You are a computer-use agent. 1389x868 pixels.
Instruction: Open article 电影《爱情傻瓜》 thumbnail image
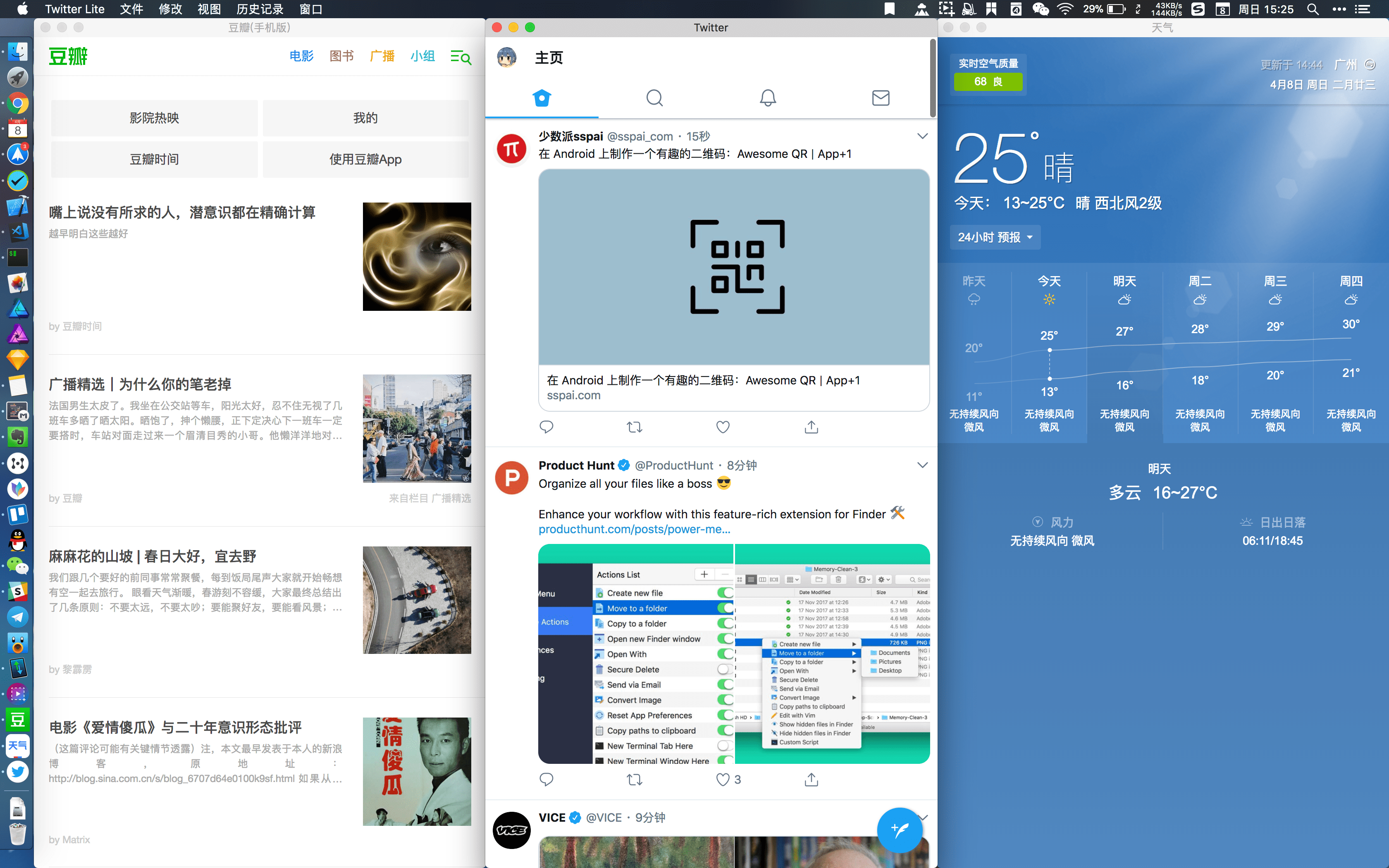pos(417,772)
